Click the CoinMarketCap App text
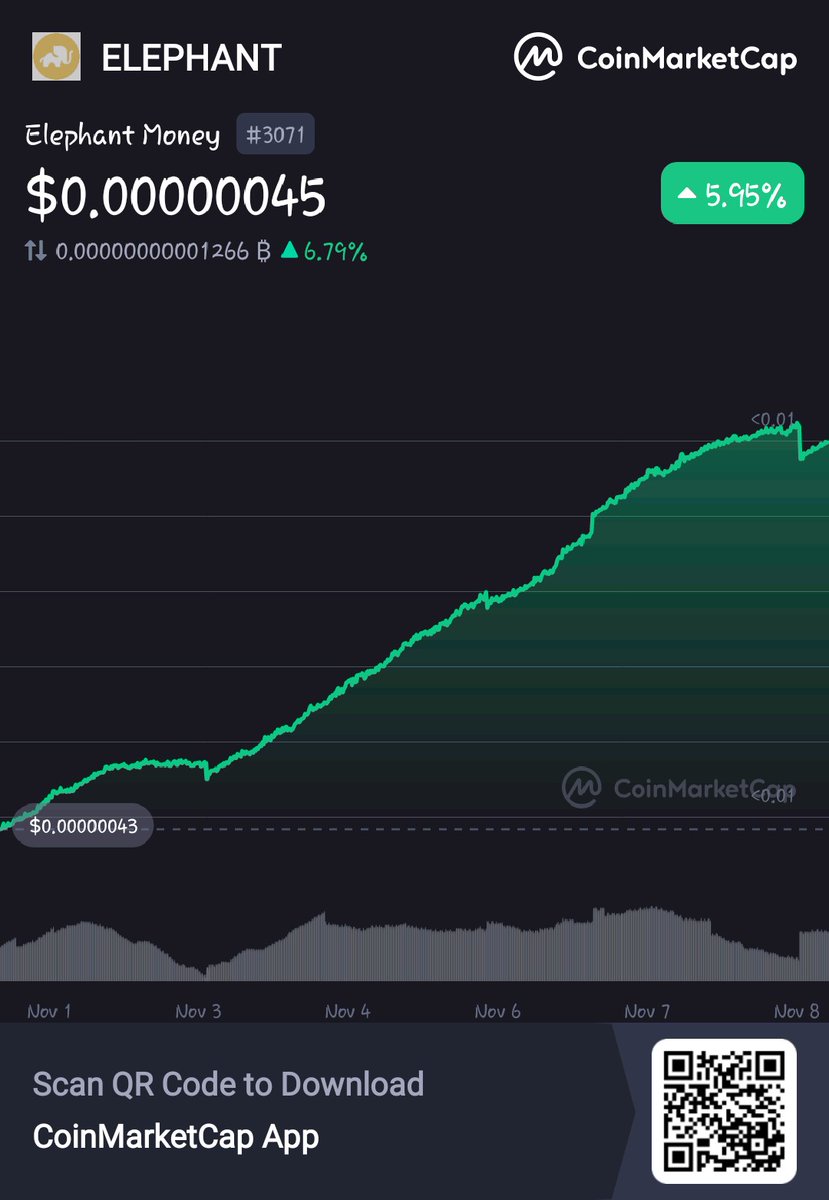This screenshot has height=1200, width=829. (x=176, y=1137)
